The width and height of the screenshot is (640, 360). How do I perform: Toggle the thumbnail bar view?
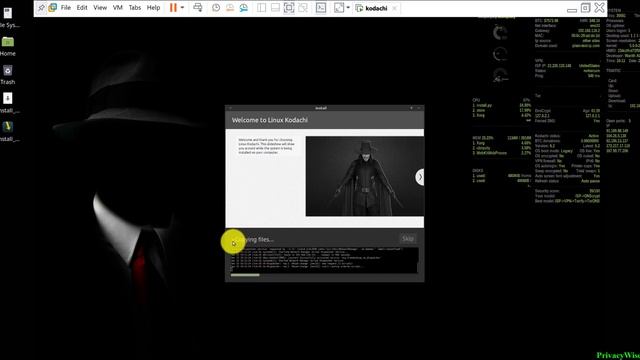pyautogui.click(x=275, y=8)
